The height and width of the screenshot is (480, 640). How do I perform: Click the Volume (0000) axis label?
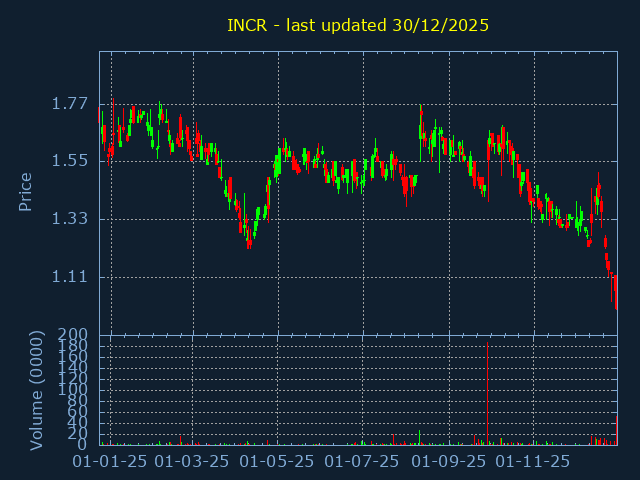(x=37, y=389)
